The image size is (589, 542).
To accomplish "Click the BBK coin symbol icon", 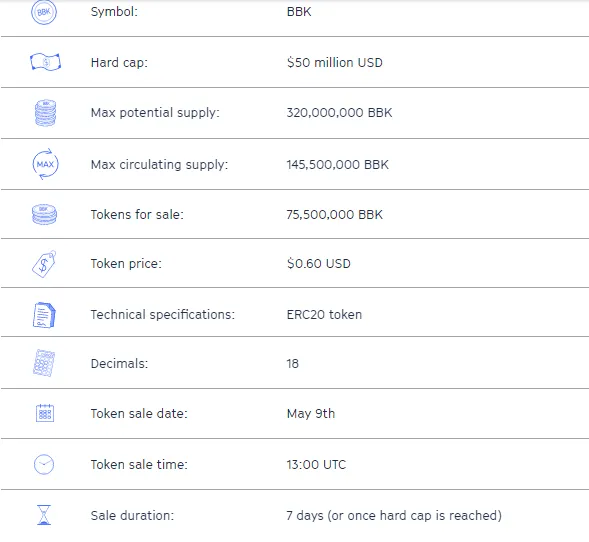I will pos(44,12).
